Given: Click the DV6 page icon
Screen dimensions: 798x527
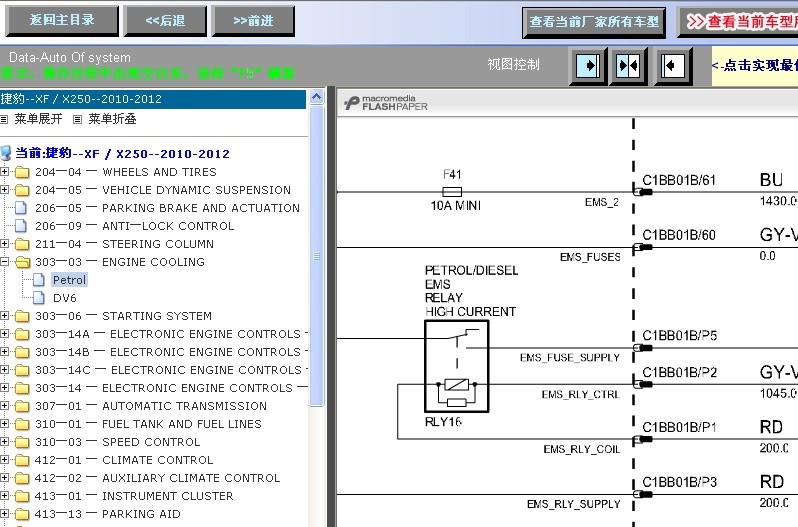Looking at the screenshot, I should point(39,298).
